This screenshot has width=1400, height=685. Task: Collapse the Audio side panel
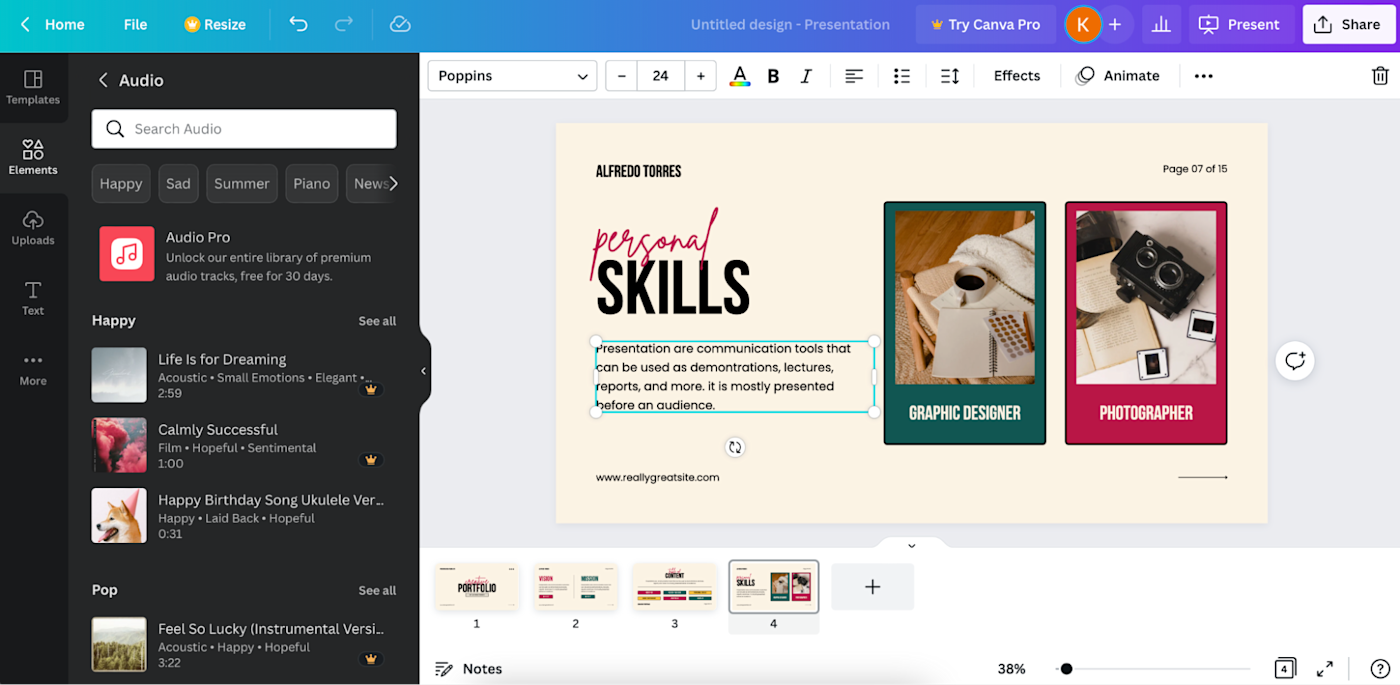click(x=424, y=371)
